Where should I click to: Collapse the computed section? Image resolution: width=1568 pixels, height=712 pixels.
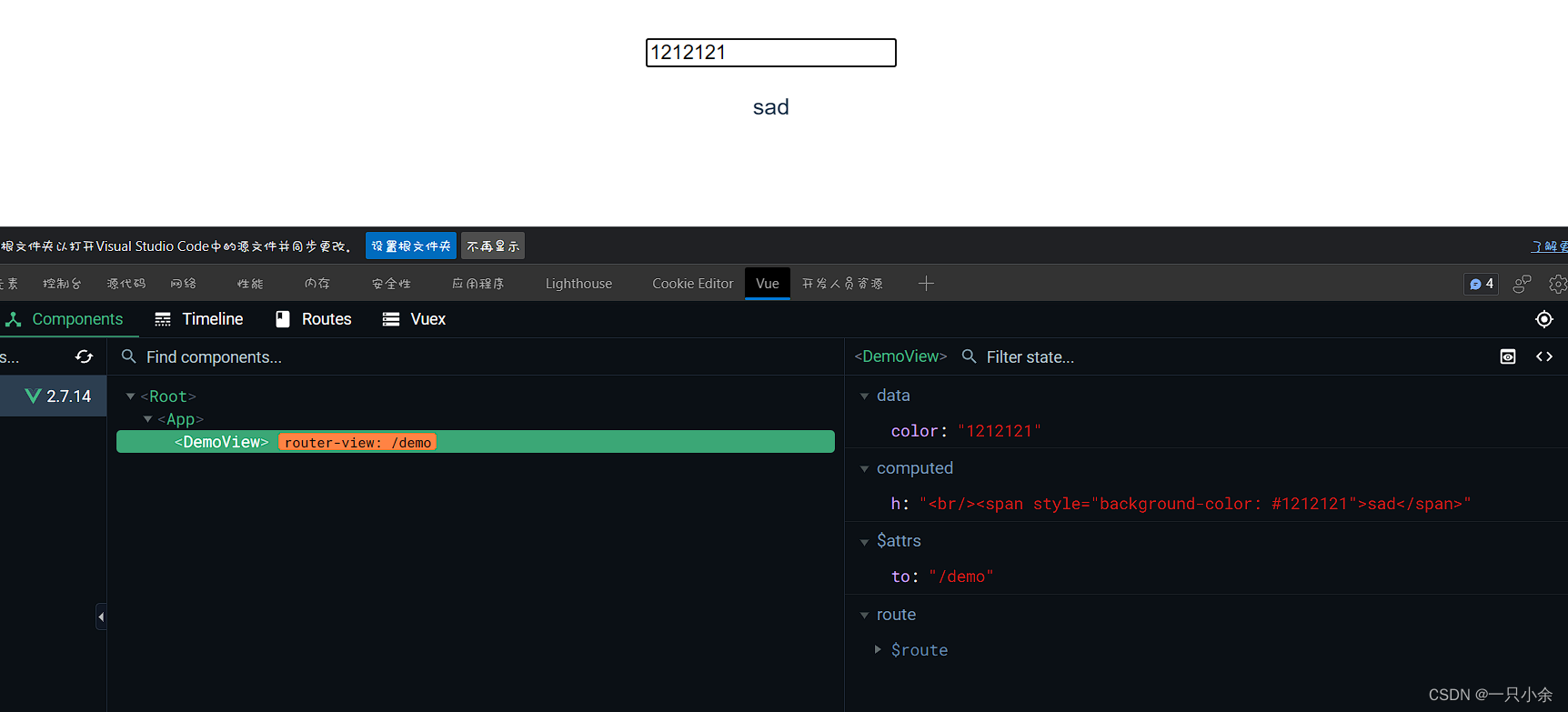click(864, 469)
